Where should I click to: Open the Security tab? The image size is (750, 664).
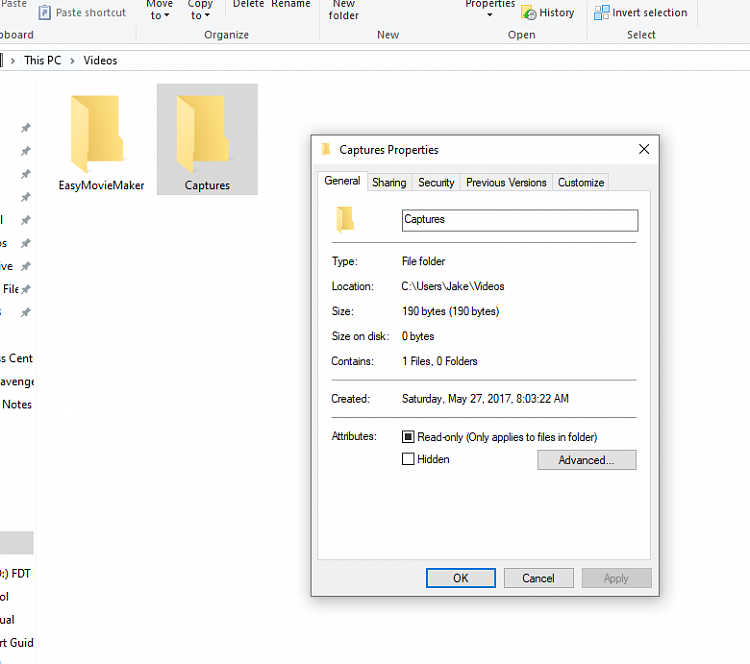[436, 182]
